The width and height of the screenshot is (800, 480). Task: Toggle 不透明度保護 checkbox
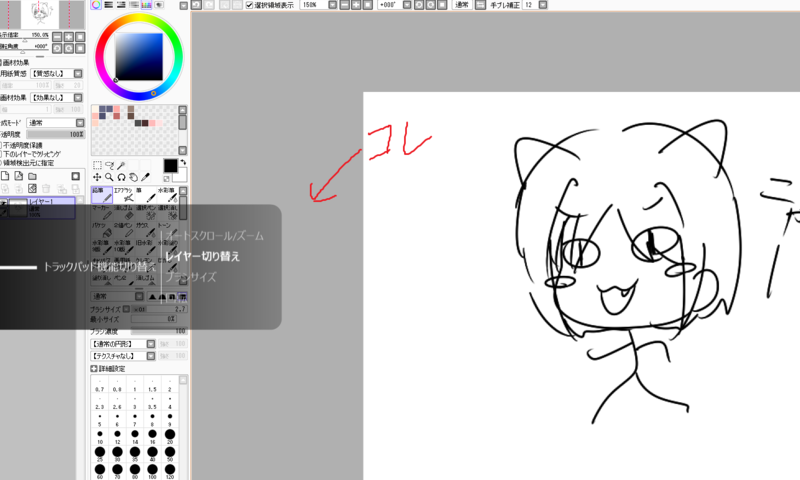click(x=1, y=145)
